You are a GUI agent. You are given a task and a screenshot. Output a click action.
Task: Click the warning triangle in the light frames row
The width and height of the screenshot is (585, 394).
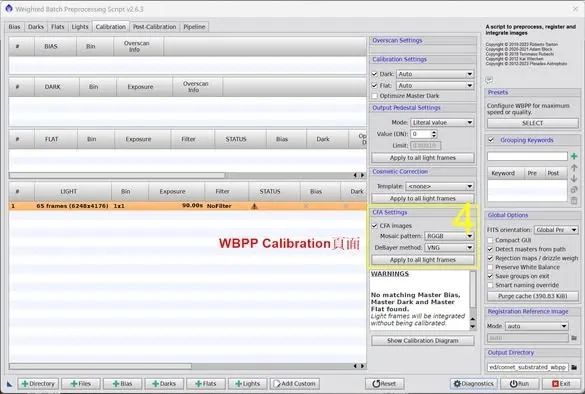pyautogui.click(x=254, y=206)
